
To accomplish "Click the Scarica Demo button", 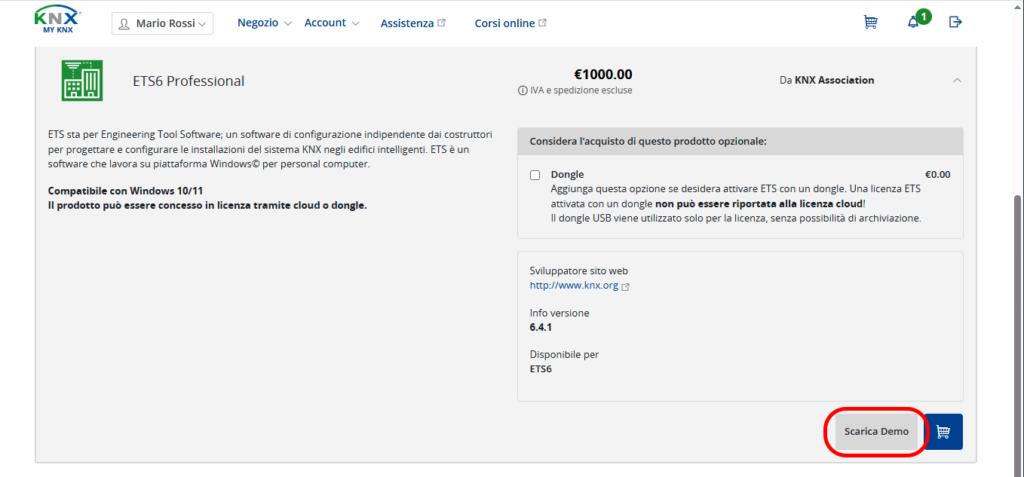I will click(x=876, y=432).
